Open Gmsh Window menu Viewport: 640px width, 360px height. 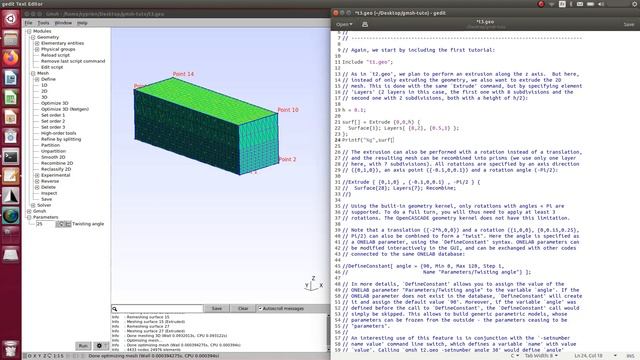63,23
